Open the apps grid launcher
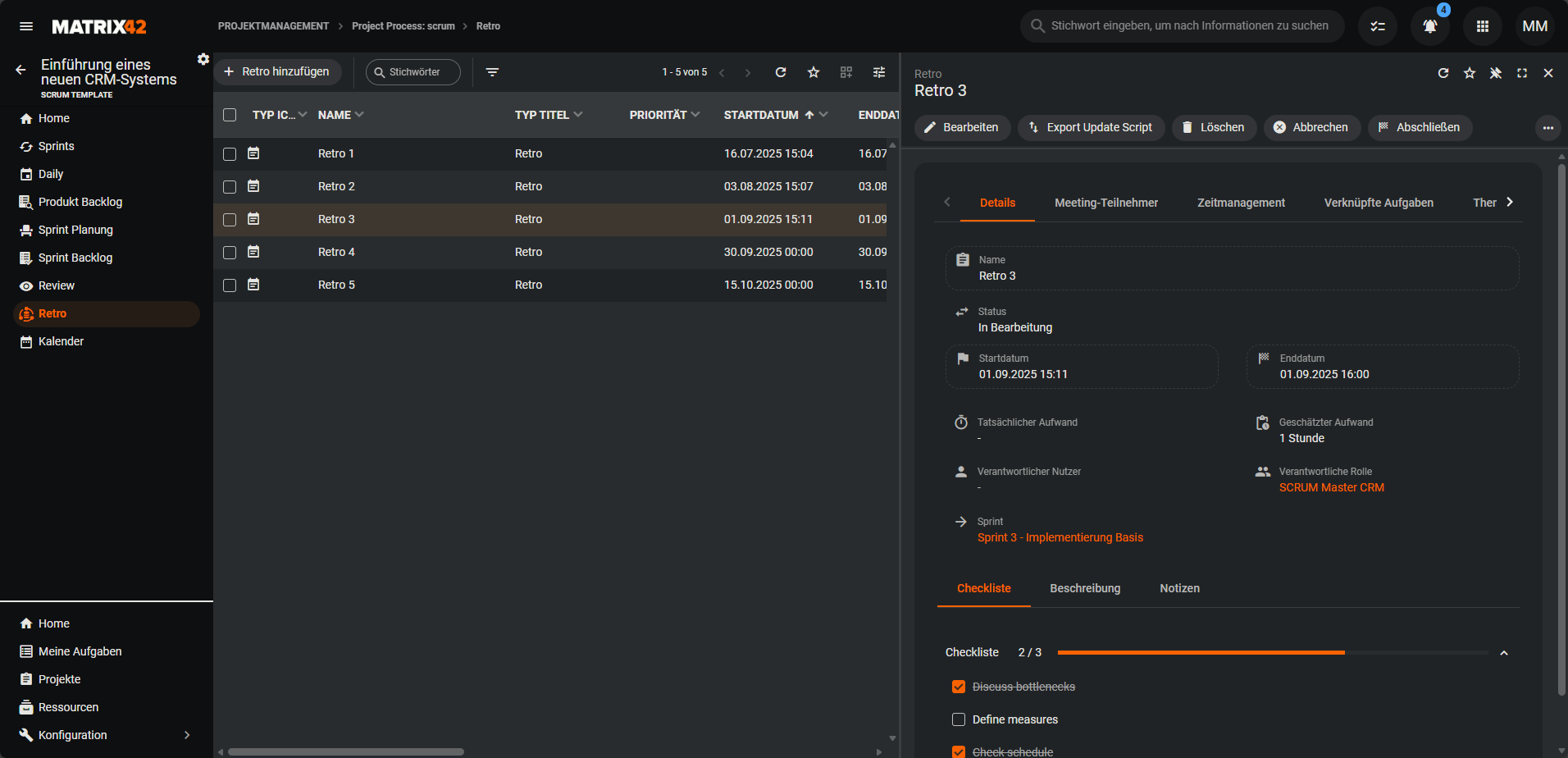 click(1482, 26)
